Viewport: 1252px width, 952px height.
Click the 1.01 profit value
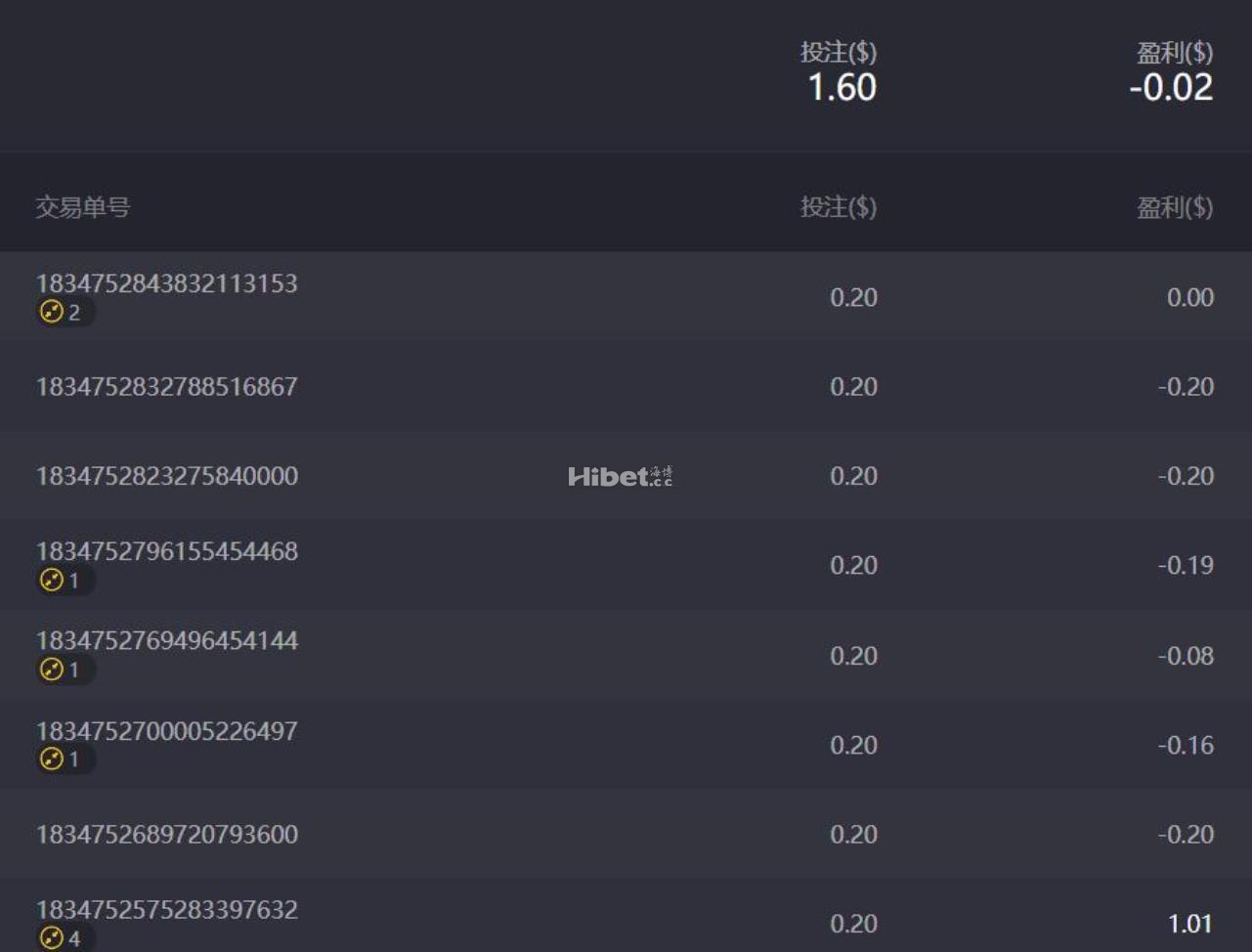[x=1189, y=924]
